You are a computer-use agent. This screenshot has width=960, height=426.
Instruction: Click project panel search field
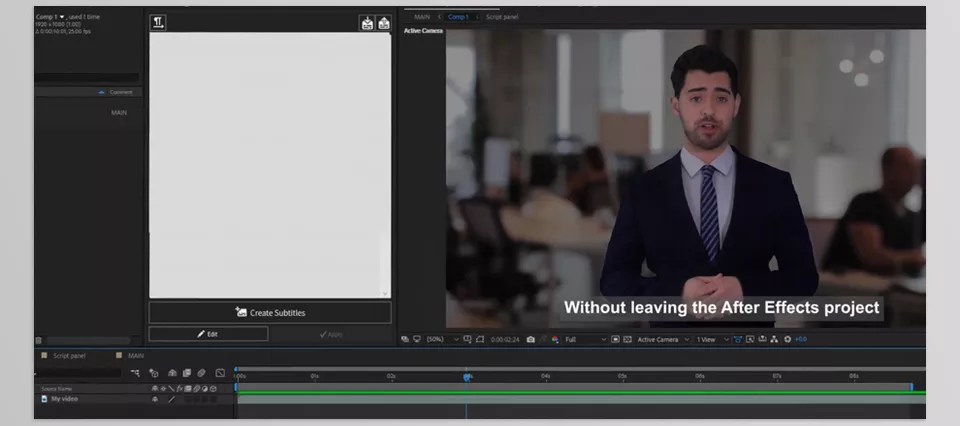click(86, 78)
